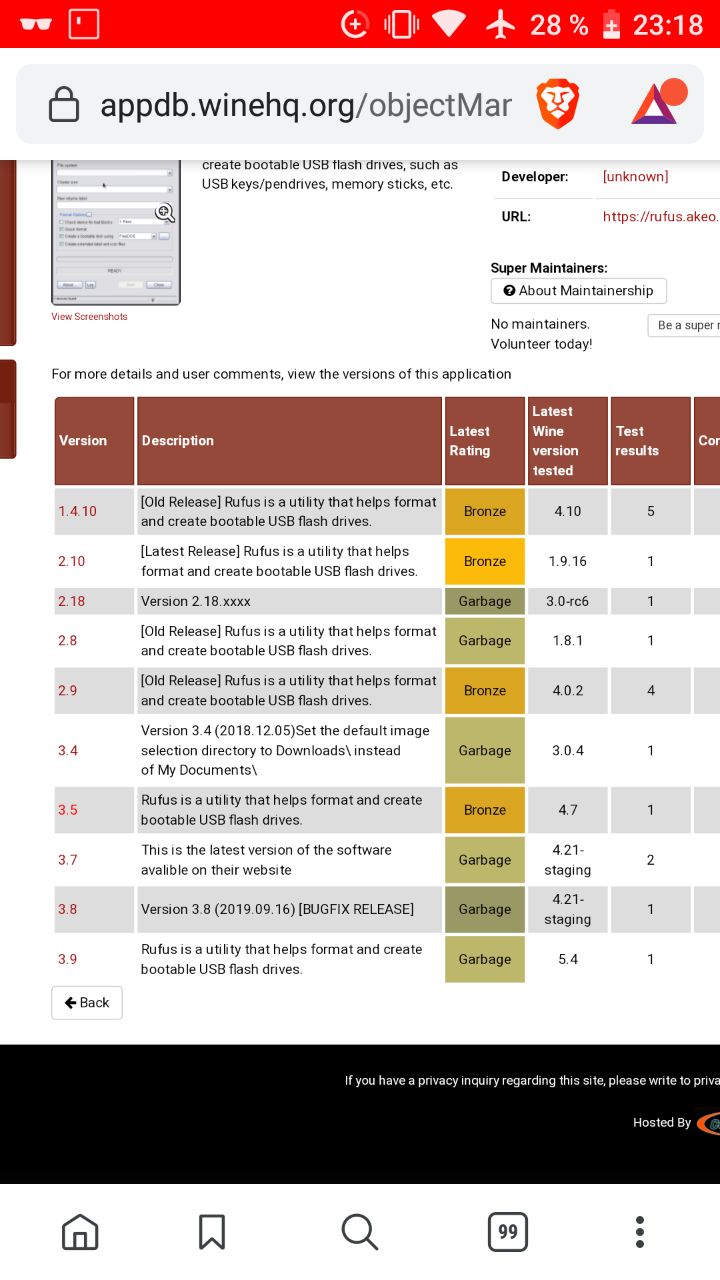Click Latest Wine version tested header
Viewport: 720px width, 1280px height.
click(568, 441)
